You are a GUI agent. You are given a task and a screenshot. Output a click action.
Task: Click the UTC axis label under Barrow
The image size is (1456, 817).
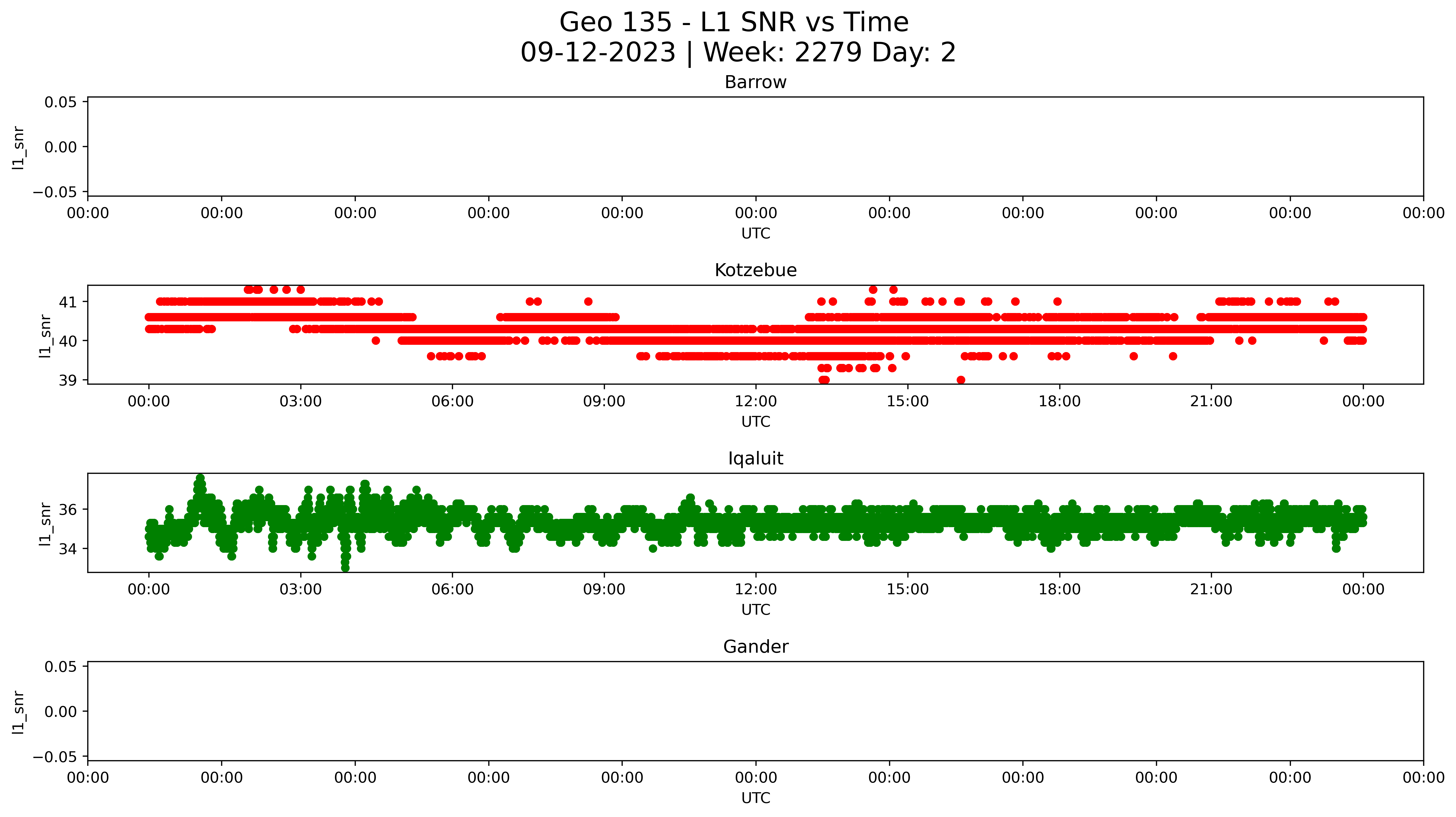click(756, 234)
